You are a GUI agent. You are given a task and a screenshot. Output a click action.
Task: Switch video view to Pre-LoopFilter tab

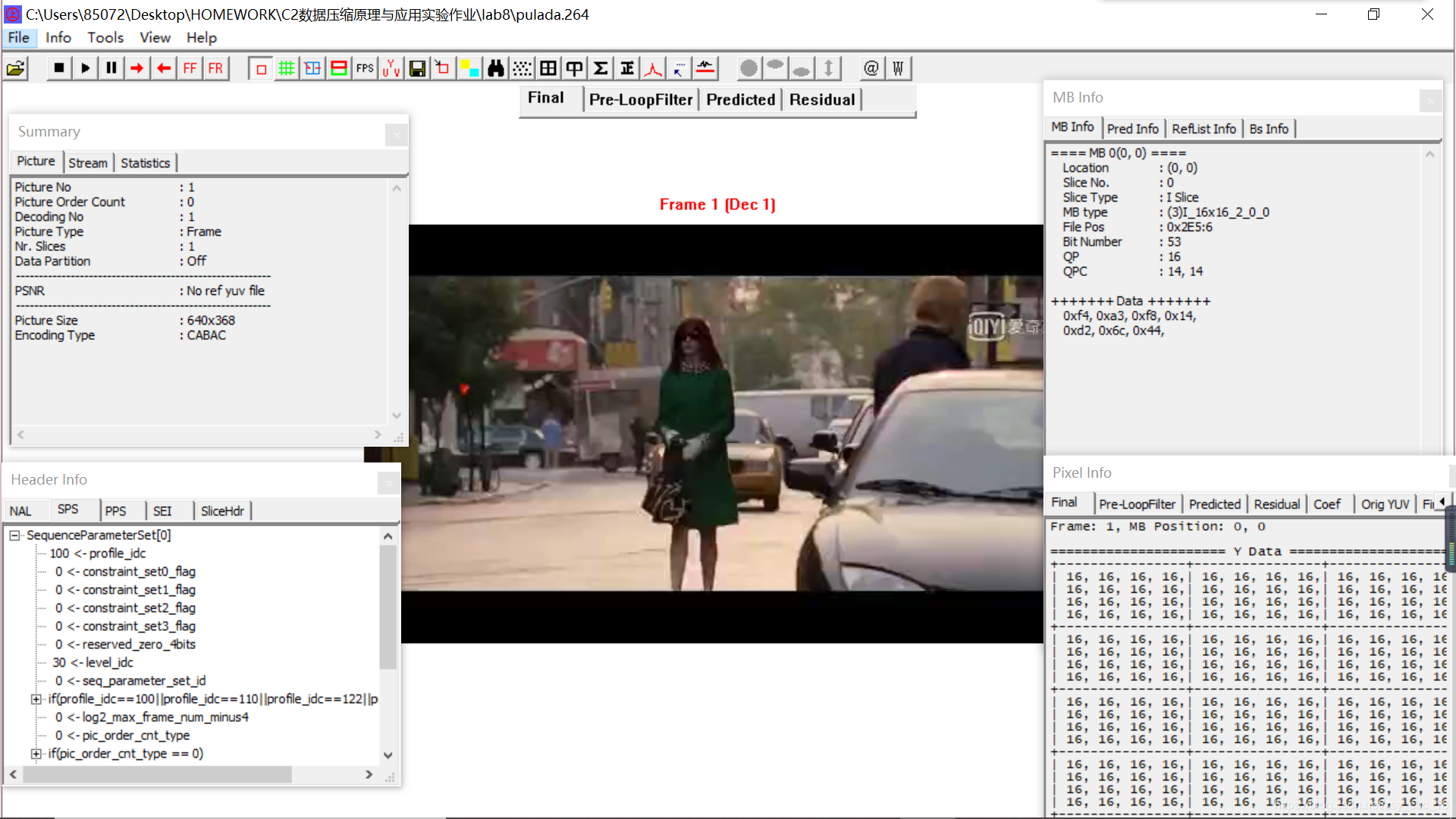point(641,99)
